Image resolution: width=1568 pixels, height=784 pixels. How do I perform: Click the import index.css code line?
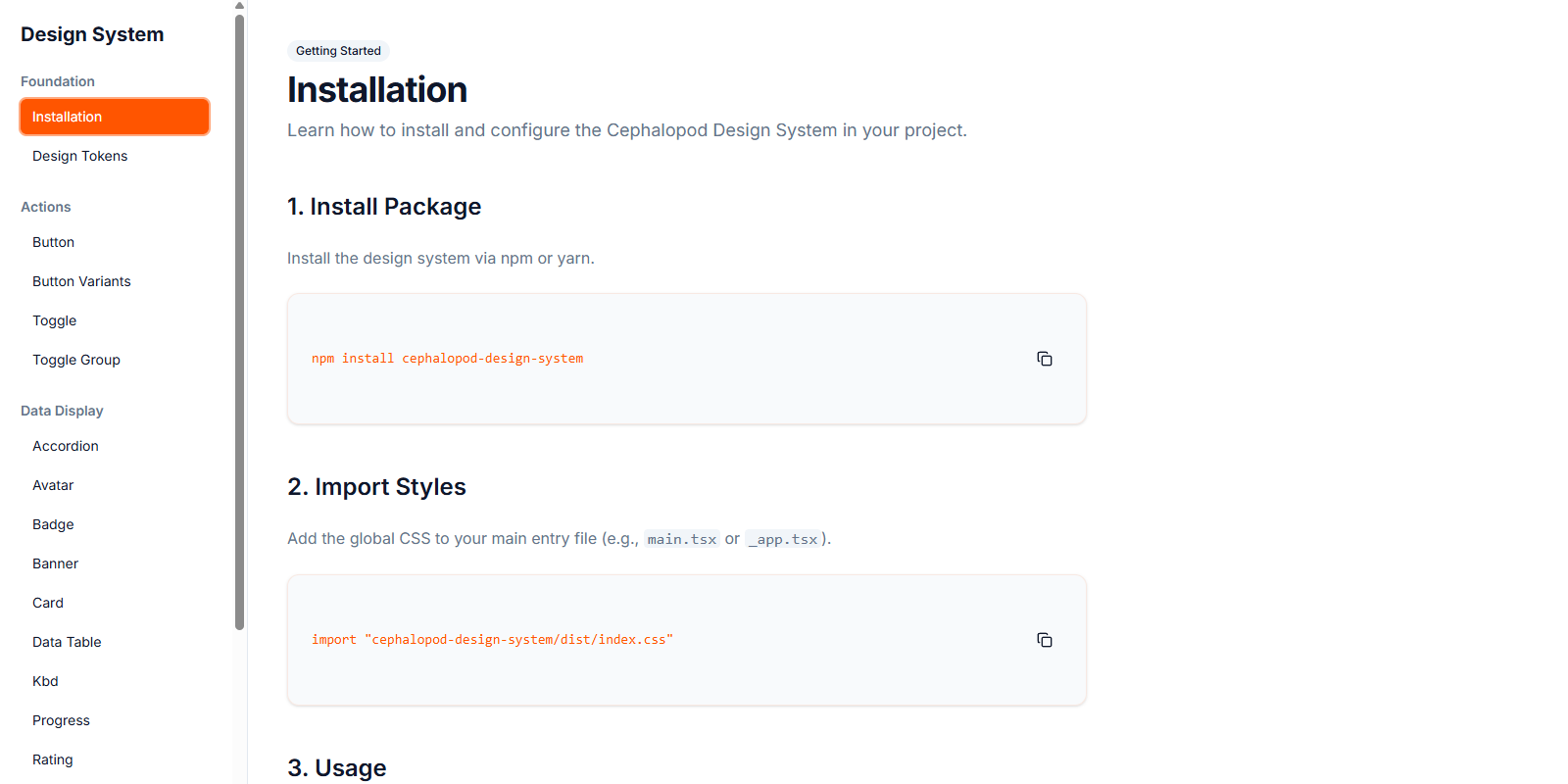492,640
